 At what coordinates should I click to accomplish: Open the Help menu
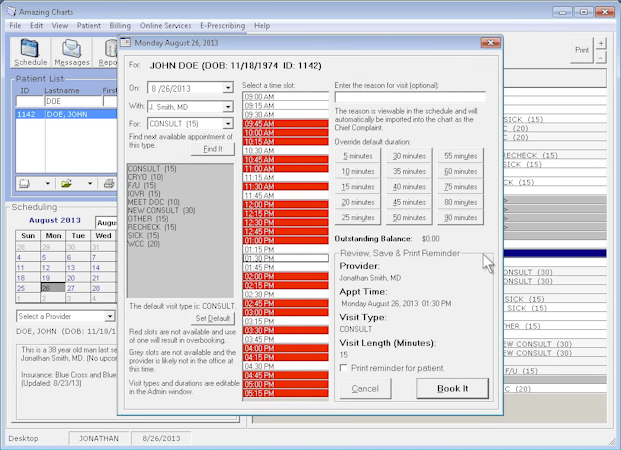(262, 26)
